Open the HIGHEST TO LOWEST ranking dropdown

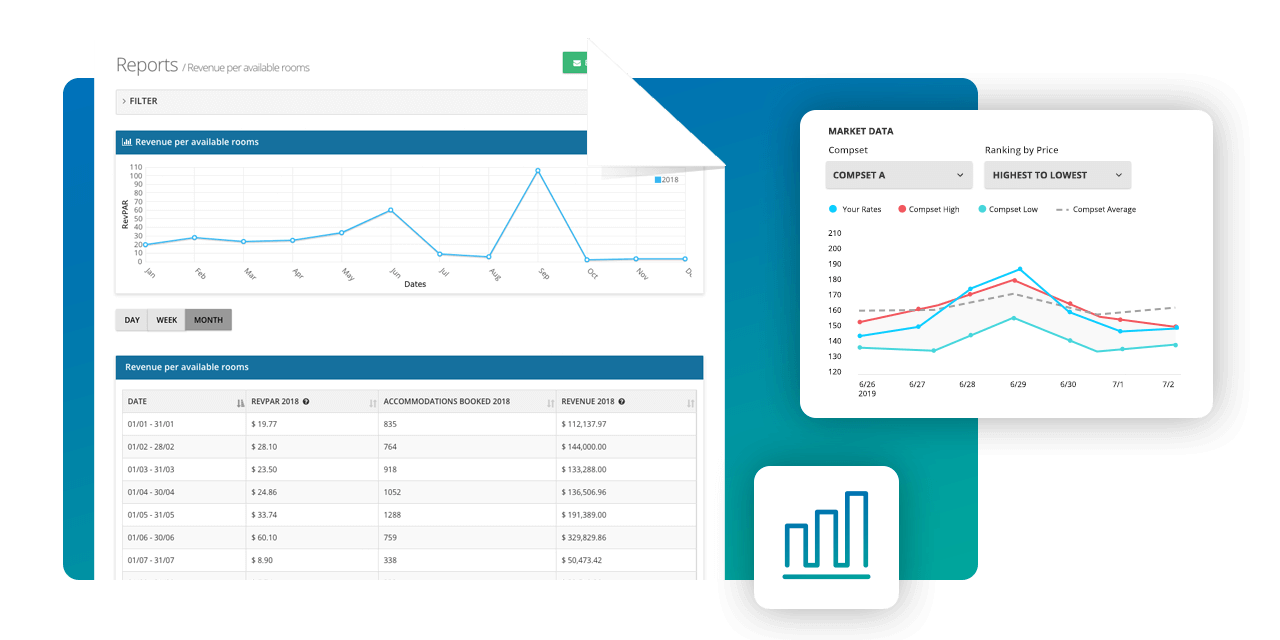coord(1057,175)
